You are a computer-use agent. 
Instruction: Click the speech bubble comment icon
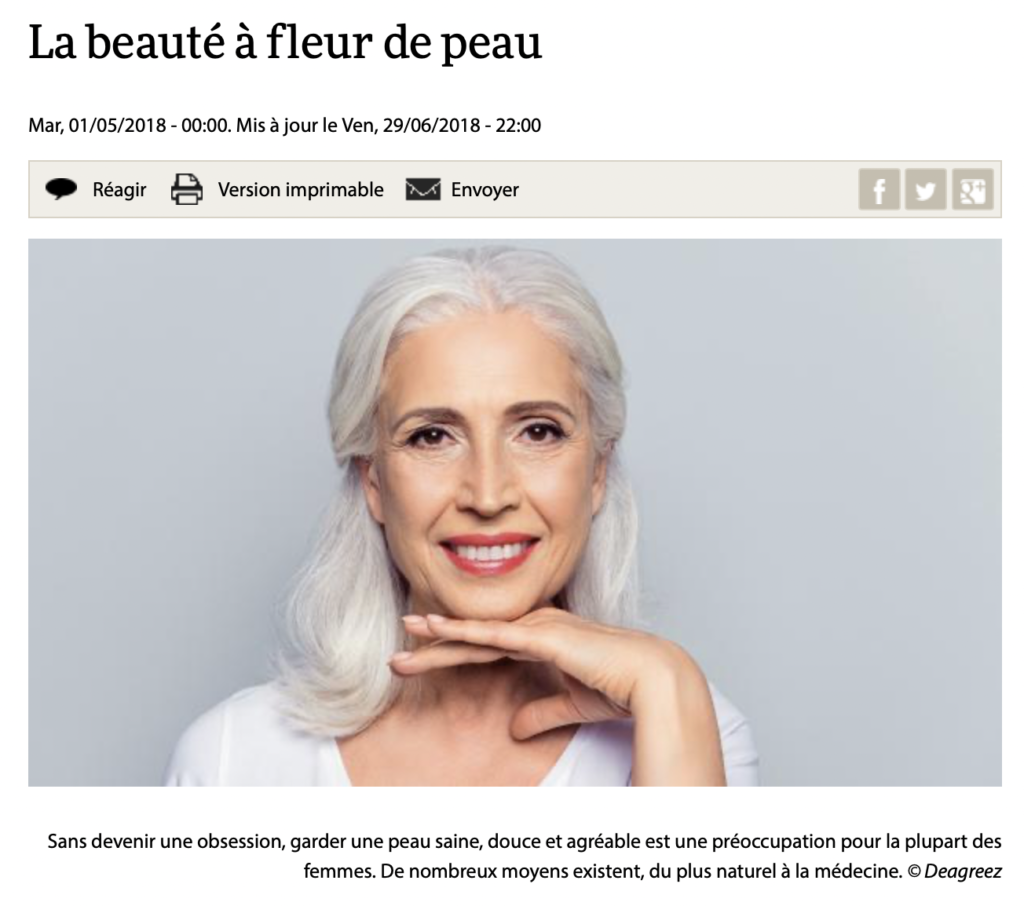pos(61,189)
